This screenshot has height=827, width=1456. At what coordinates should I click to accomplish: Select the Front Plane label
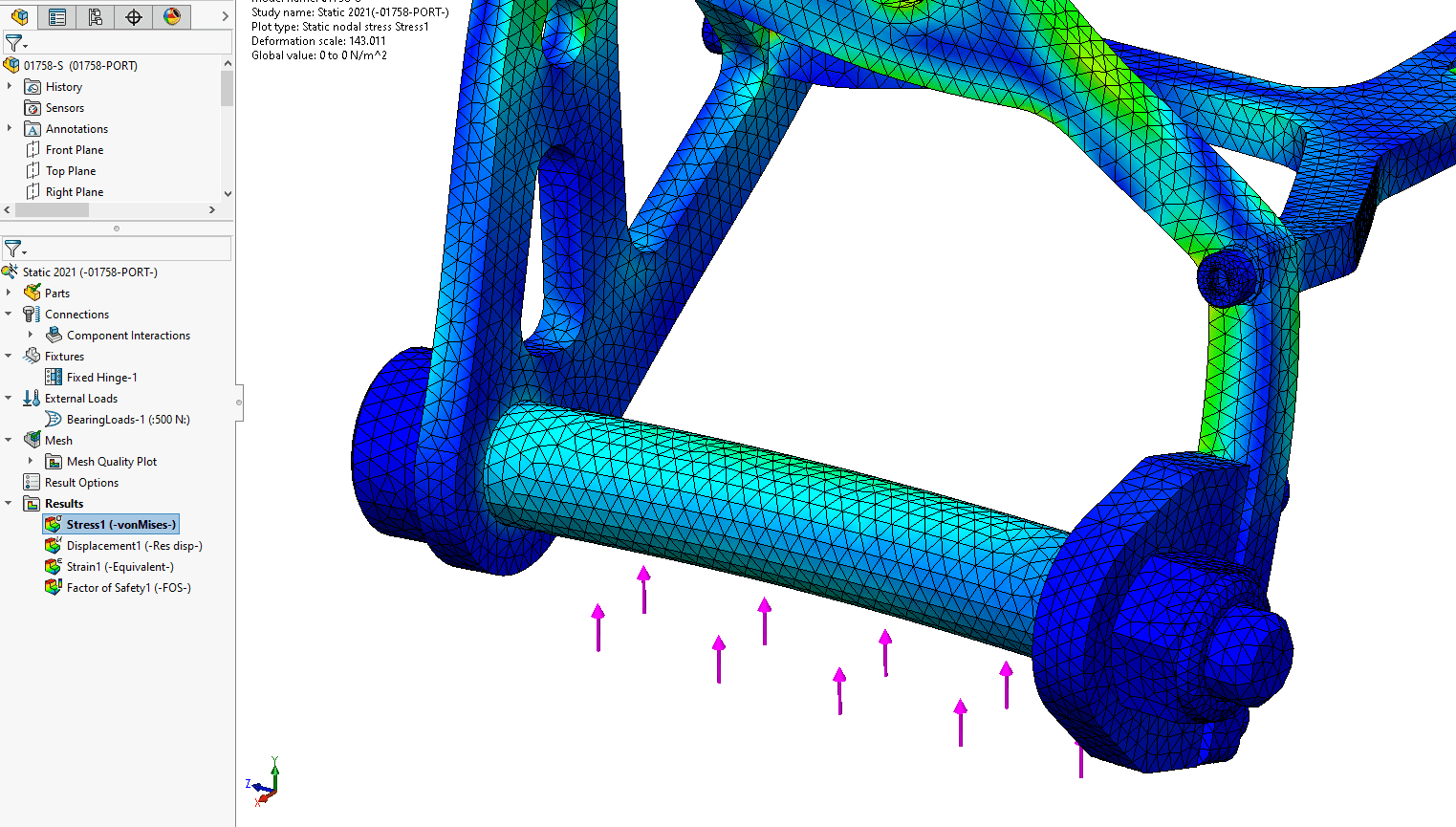tap(75, 150)
